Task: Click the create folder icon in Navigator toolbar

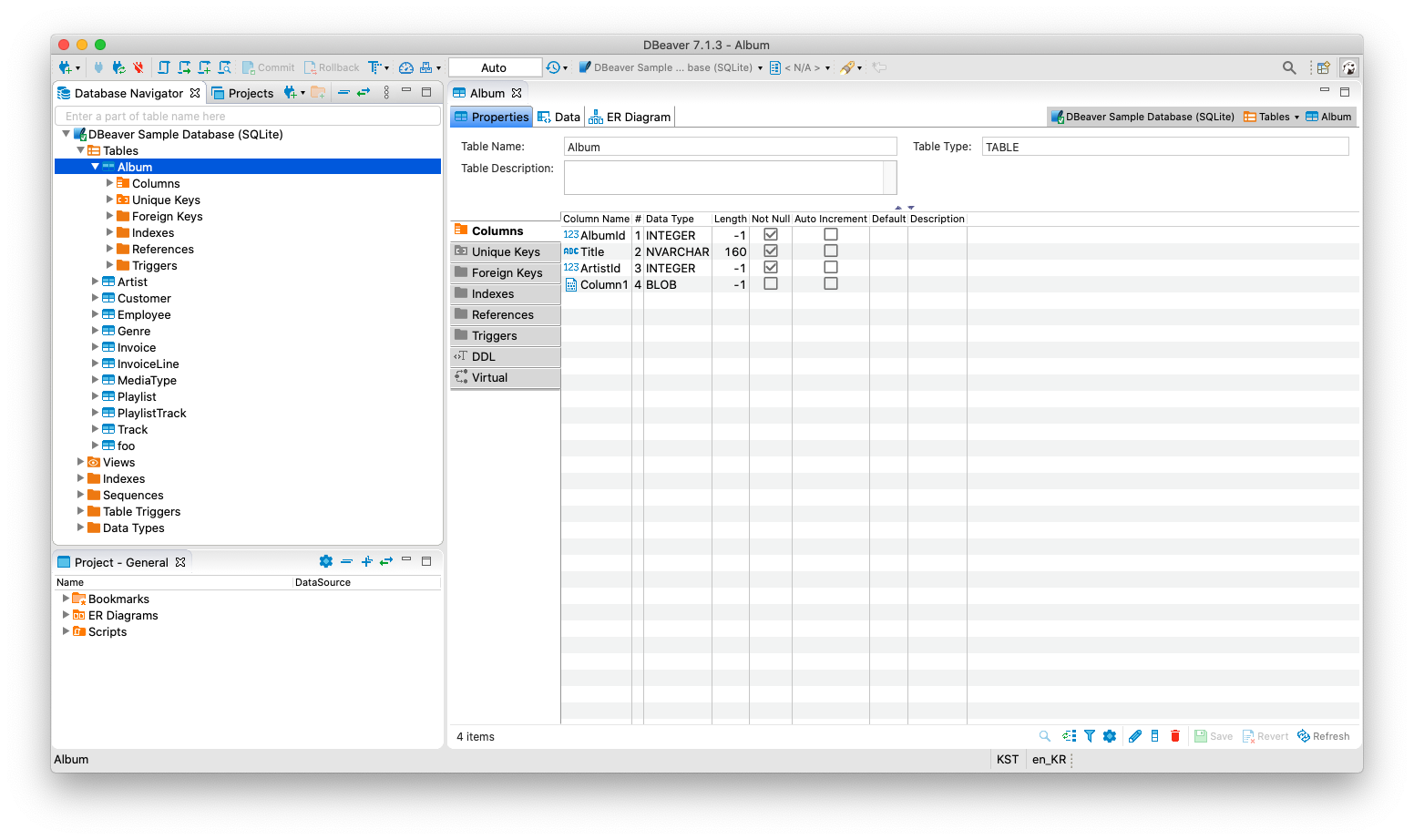Action: [318, 92]
